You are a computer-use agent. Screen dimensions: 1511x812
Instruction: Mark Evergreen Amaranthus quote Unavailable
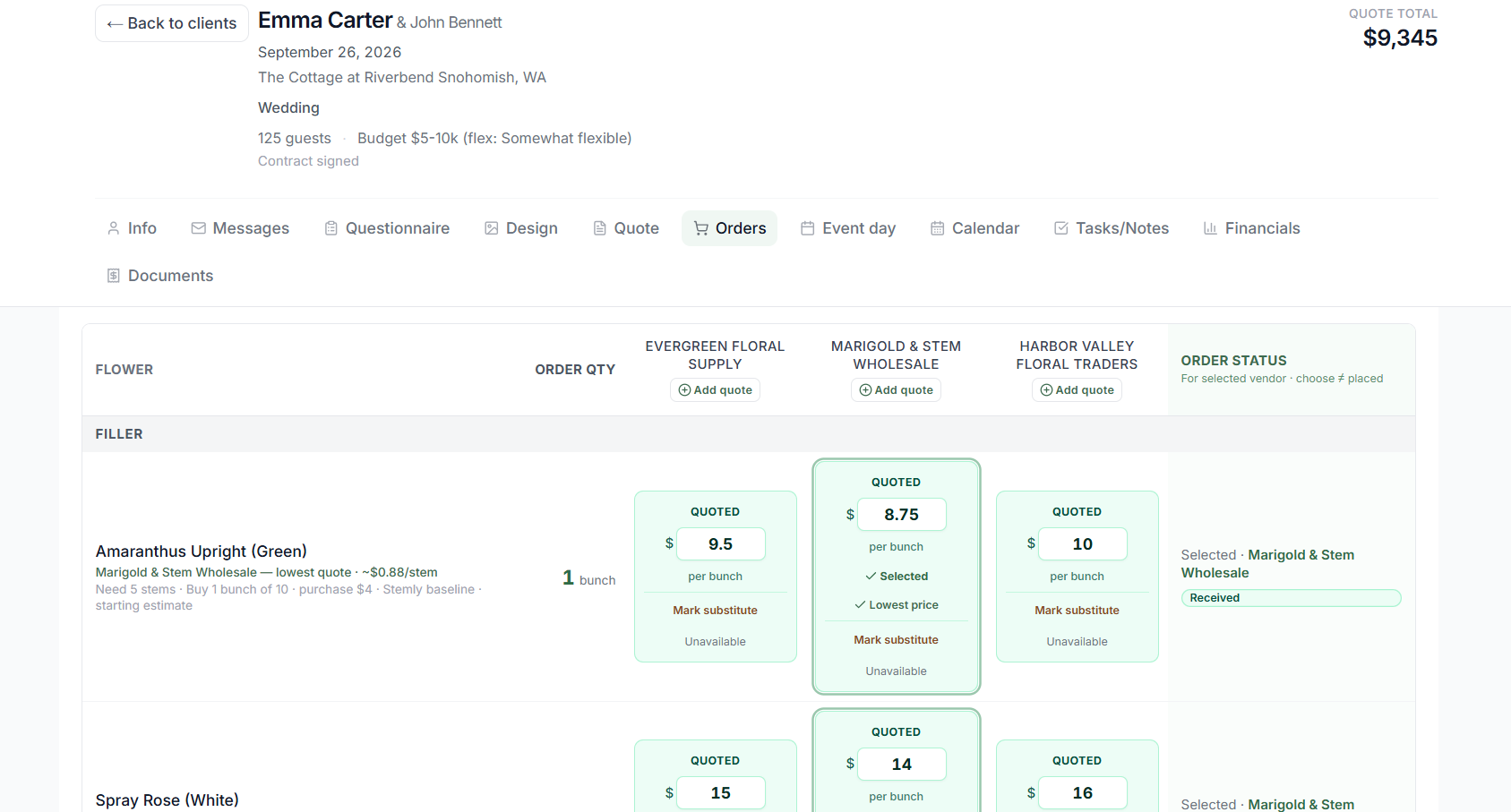click(715, 642)
